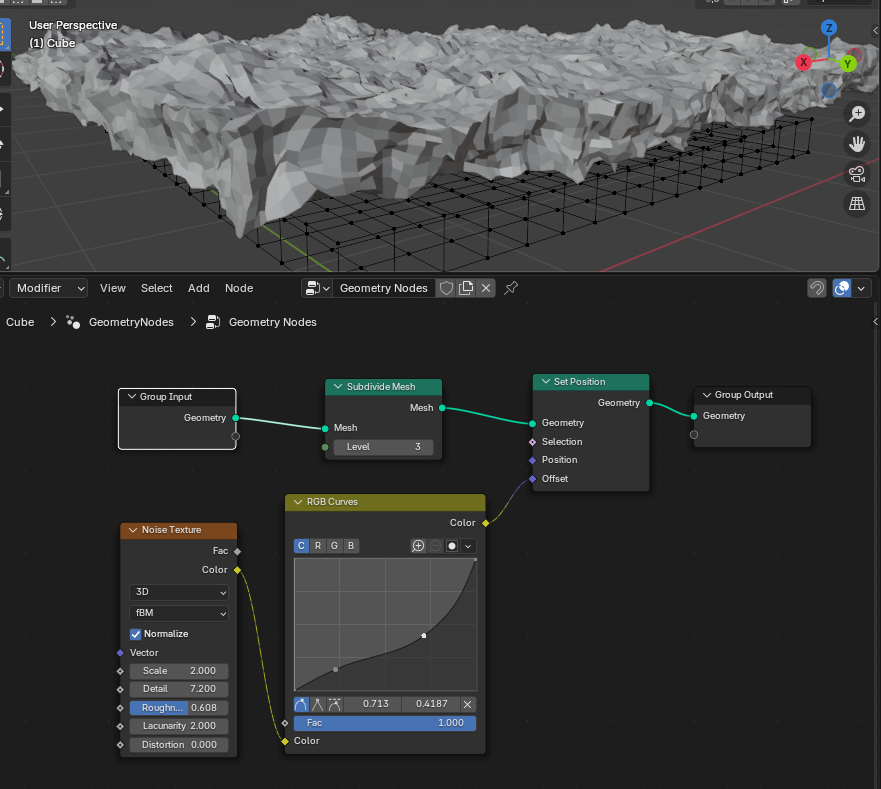Click the Fac slider in RGB Curves

coord(384,723)
